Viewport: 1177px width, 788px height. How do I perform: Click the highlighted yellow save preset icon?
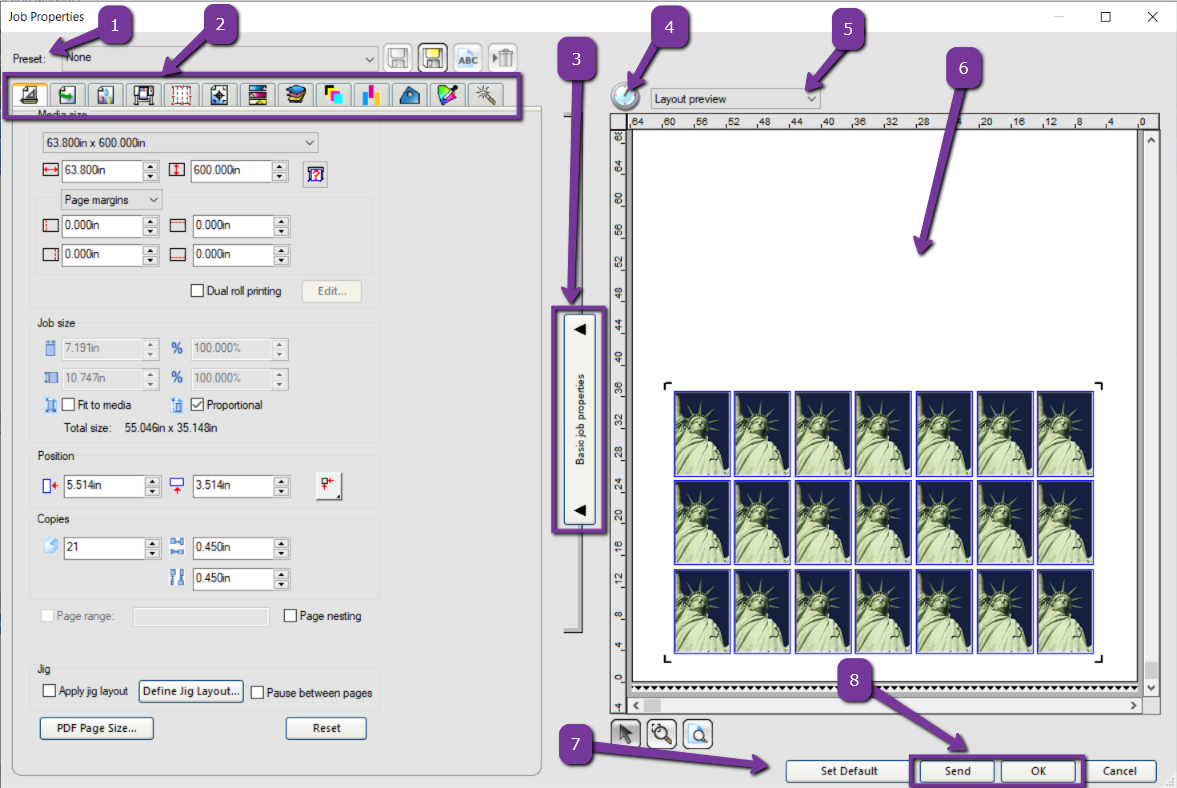click(432, 58)
